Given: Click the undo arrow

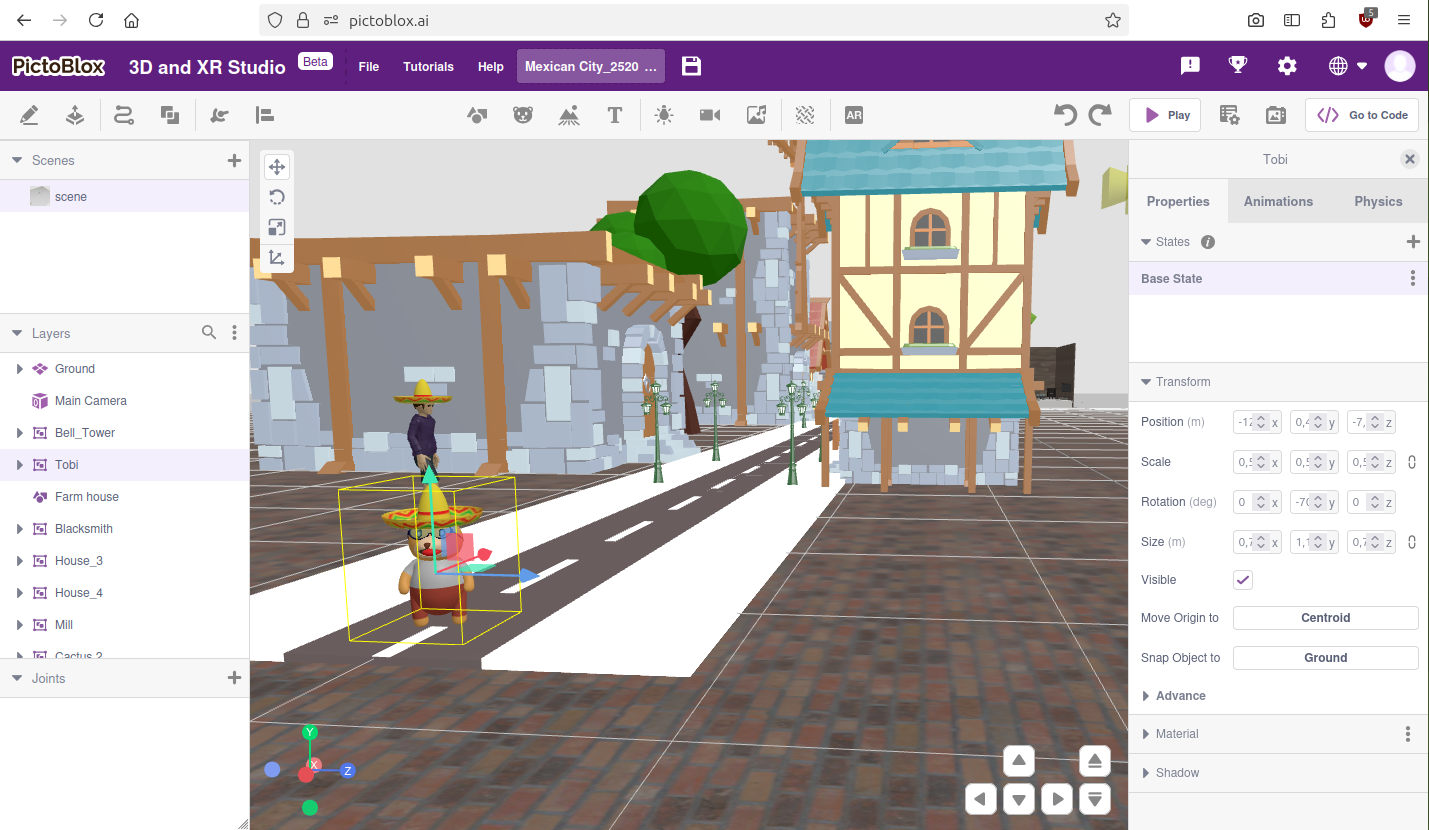Looking at the screenshot, I should click(1065, 115).
